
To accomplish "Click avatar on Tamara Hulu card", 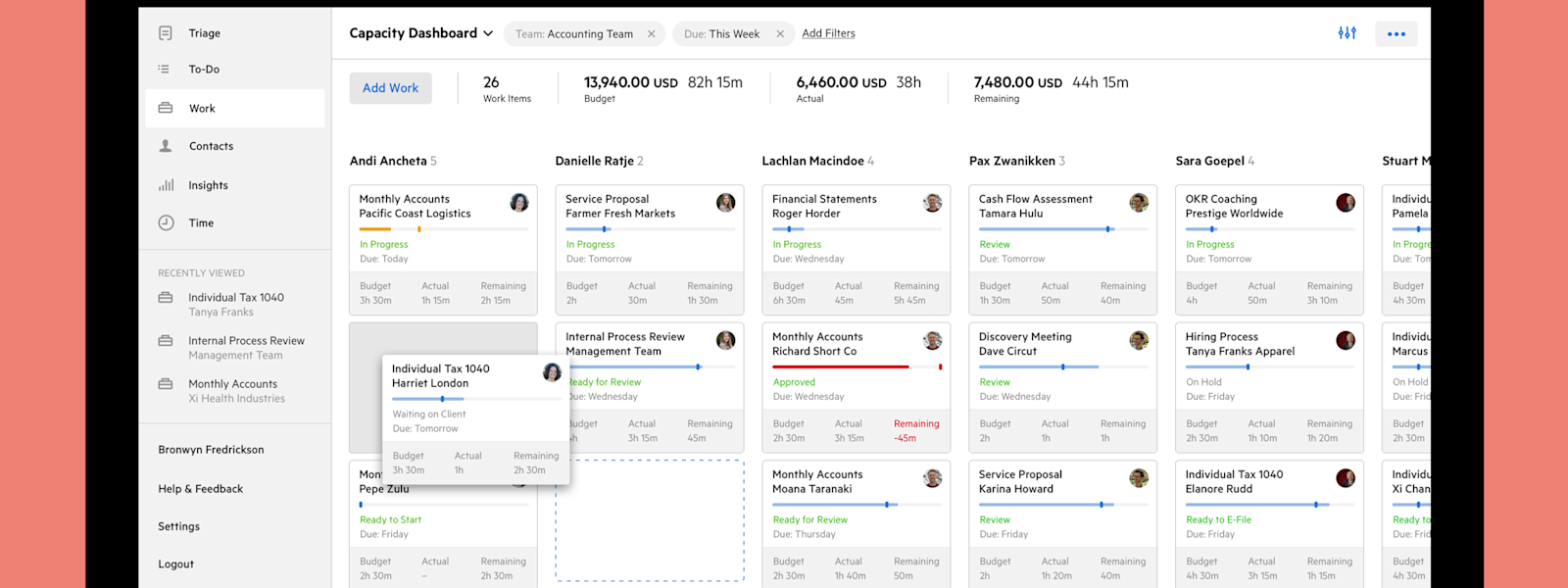I will (x=1139, y=203).
